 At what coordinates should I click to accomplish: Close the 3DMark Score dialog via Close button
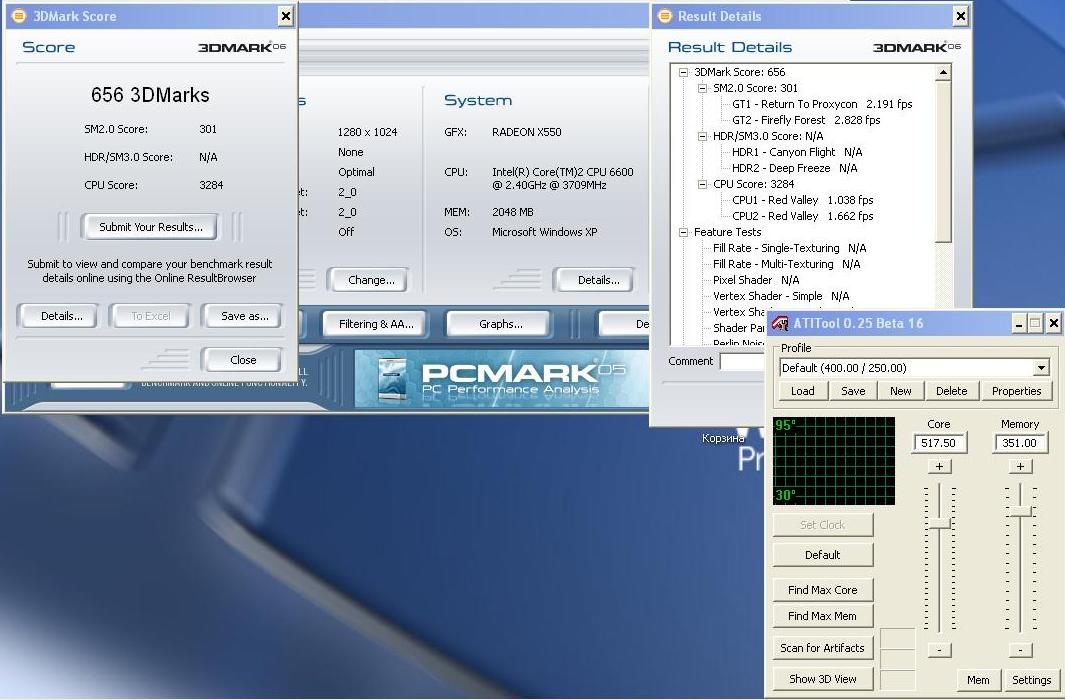pyautogui.click(x=242, y=360)
